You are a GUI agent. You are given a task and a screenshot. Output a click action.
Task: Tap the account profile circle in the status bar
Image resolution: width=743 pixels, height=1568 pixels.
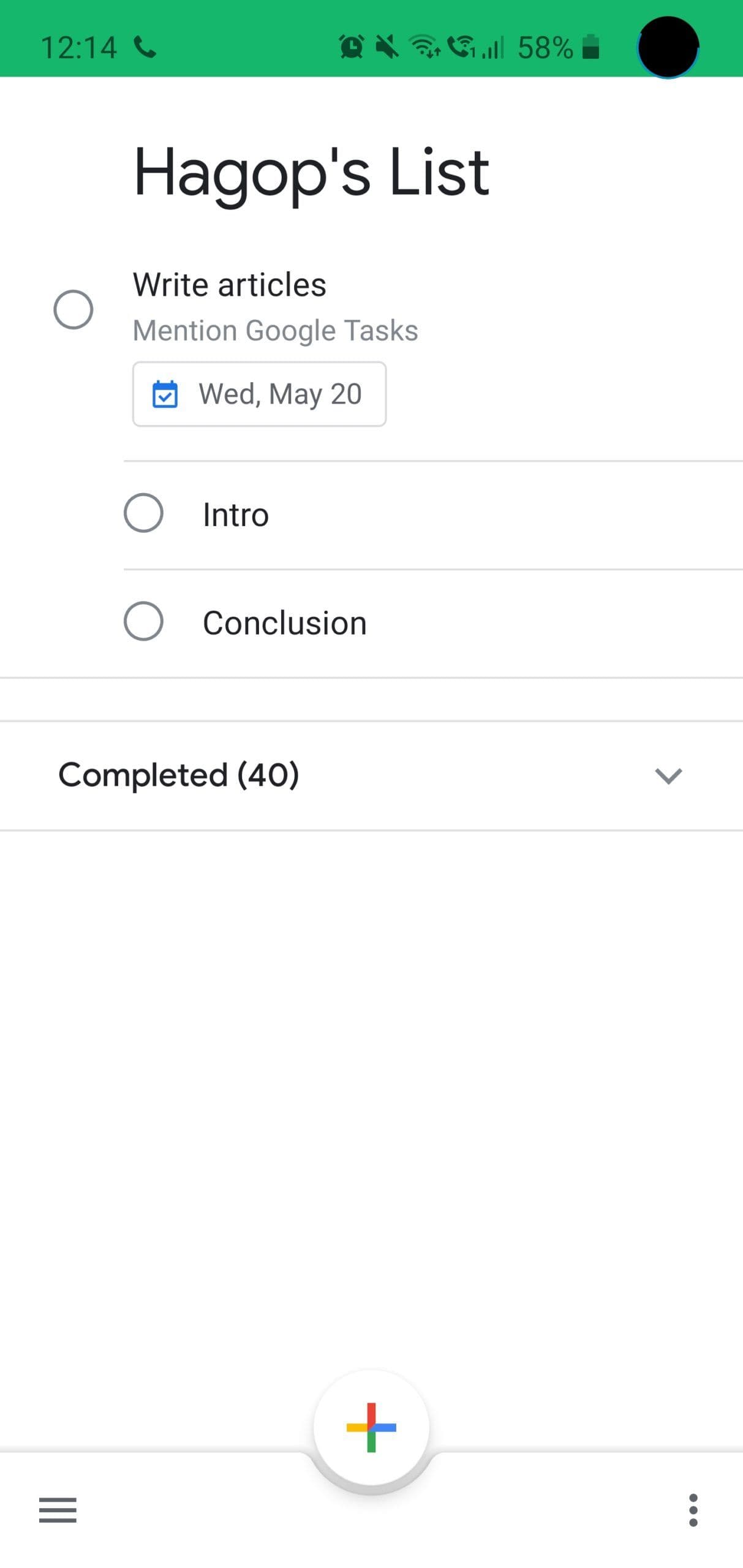coord(666,46)
